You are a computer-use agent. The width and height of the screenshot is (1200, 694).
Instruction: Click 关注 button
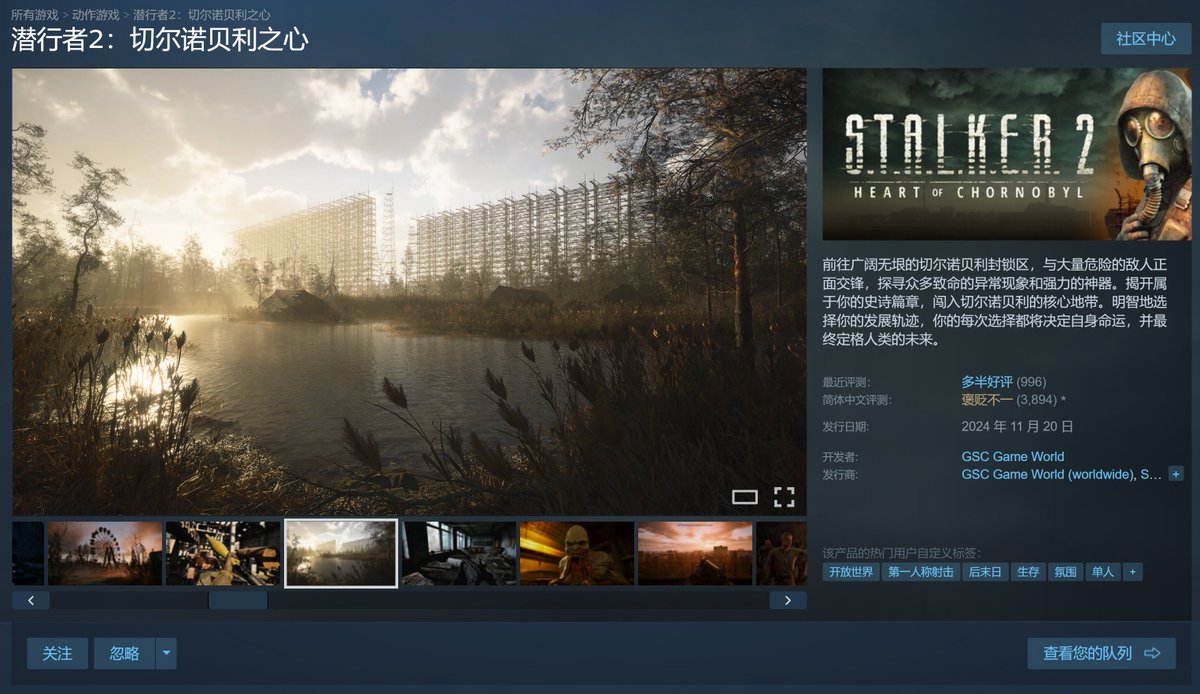click(57, 653)
